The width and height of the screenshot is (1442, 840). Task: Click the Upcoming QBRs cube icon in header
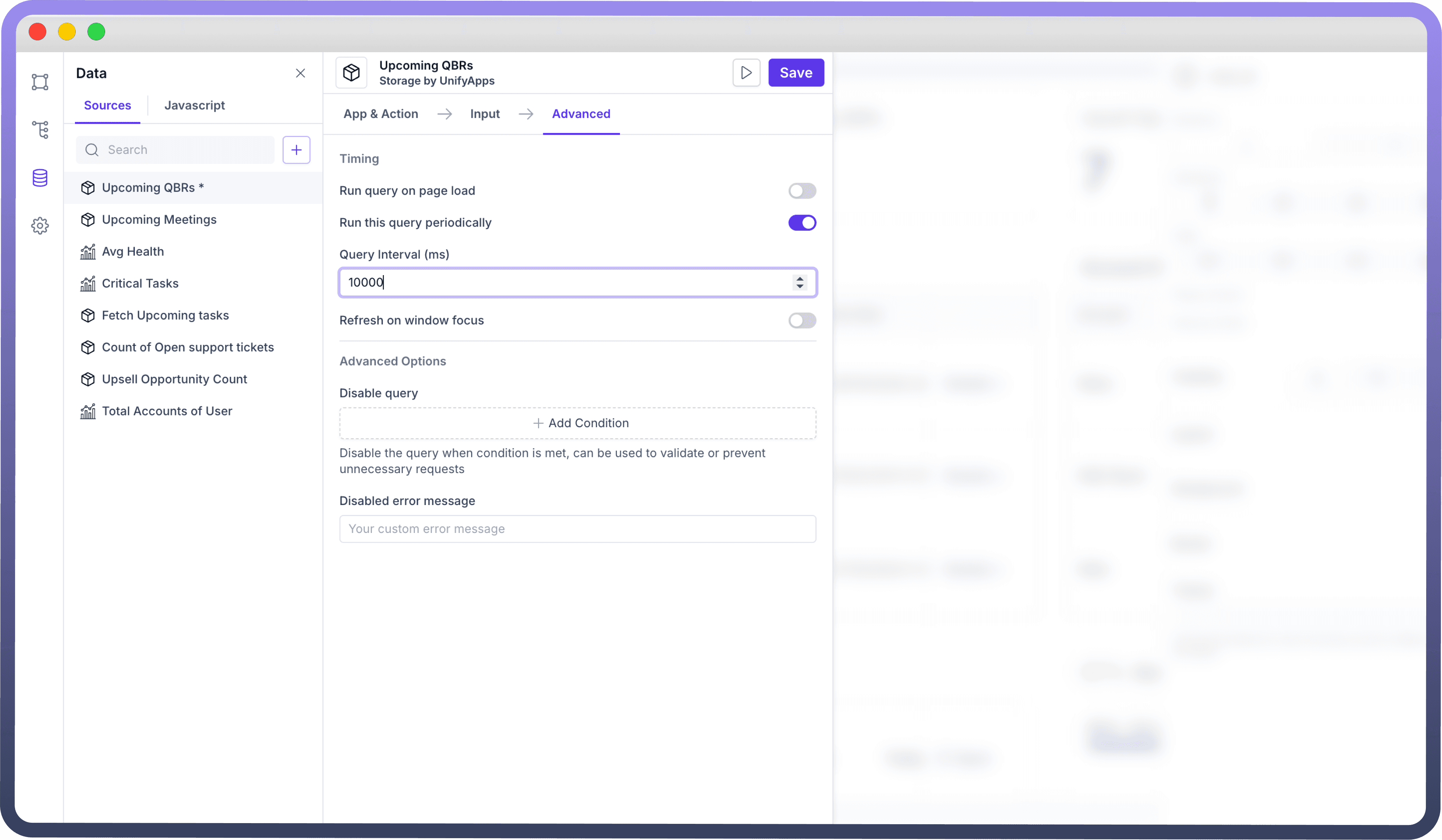pyautogui.click(x=351, y=73)
